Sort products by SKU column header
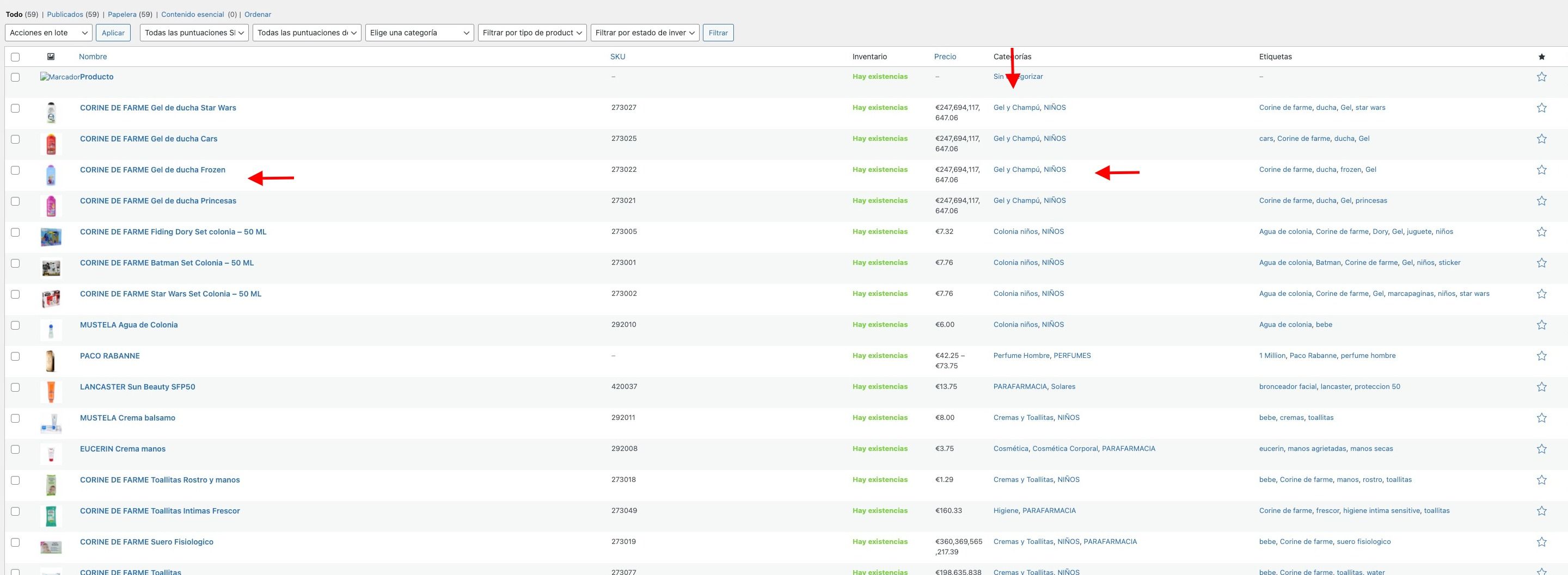 tap(618, 57)
